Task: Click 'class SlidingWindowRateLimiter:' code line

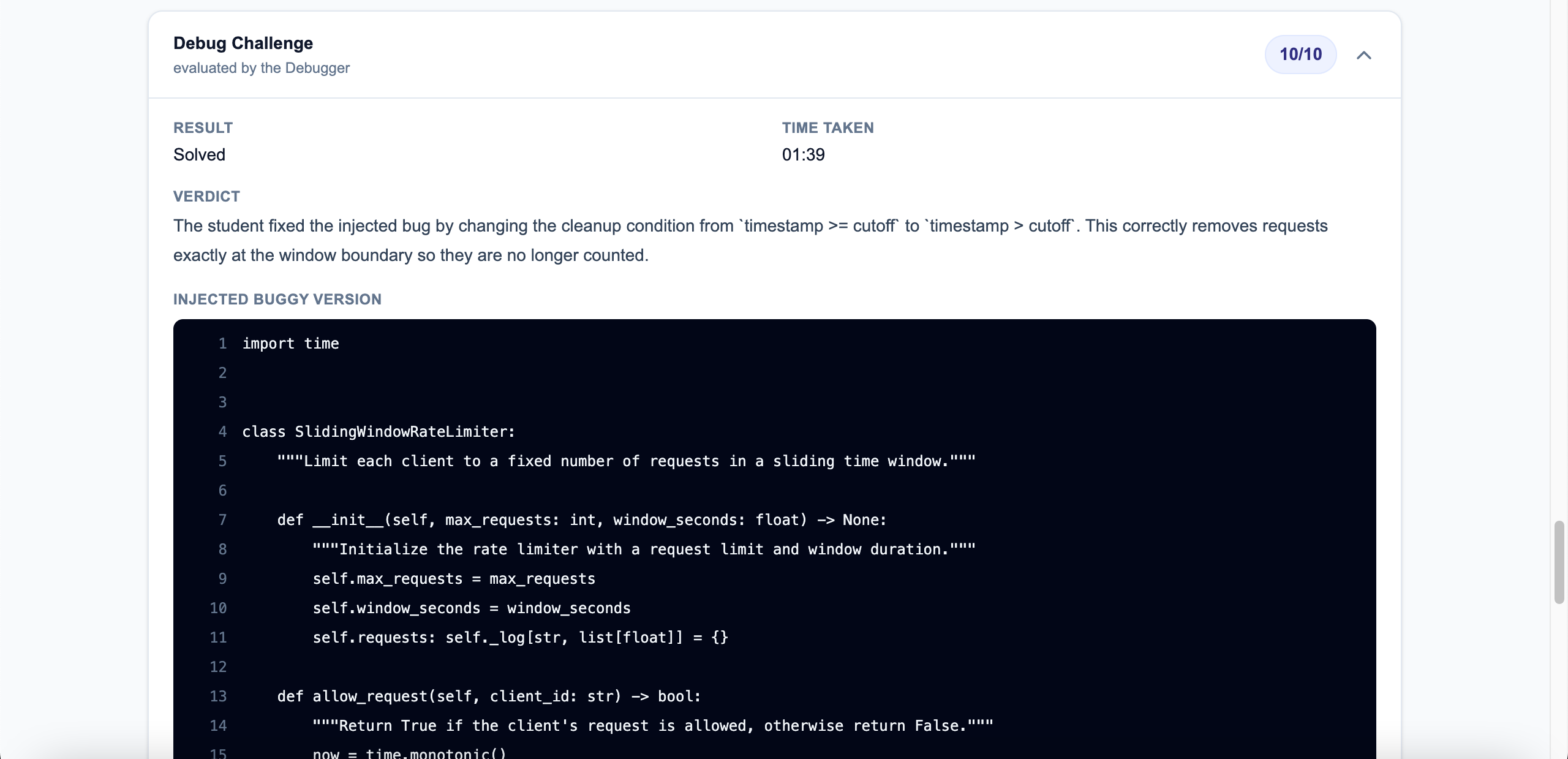Action: pyautogui.click(x=379, y=432)
